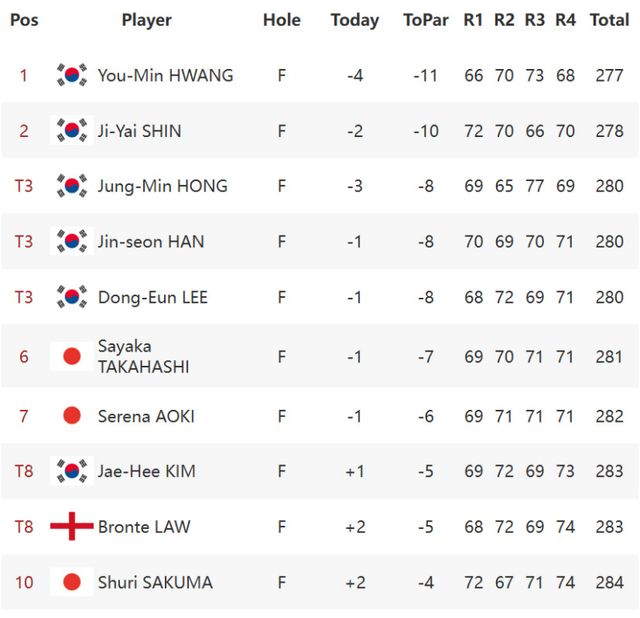Click the flag icon beside Jae-Hee KIM
Viewport: 640px width, 618px height.
71,471
